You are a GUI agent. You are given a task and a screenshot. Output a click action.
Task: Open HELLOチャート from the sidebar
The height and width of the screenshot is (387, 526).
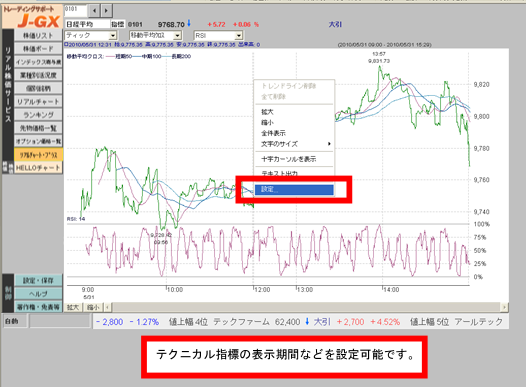[x=38, y=168]
